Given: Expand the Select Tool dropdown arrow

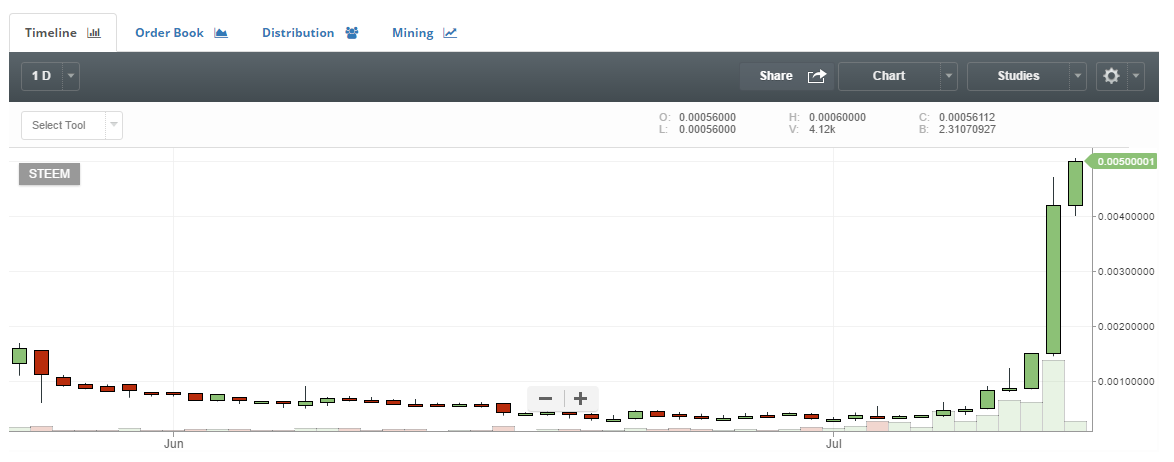Looking at the screenshot, I should [114, 125].
